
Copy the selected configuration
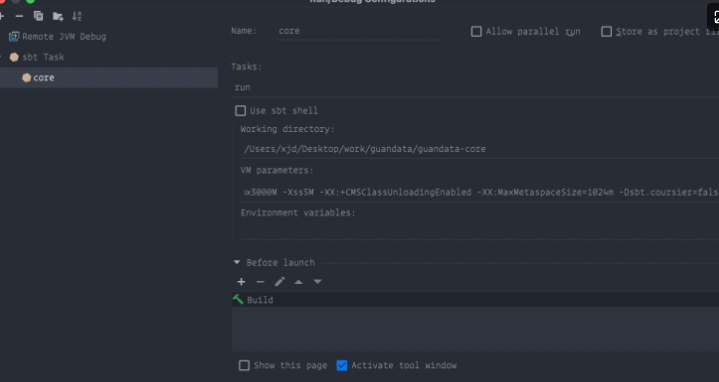point(39,17)
